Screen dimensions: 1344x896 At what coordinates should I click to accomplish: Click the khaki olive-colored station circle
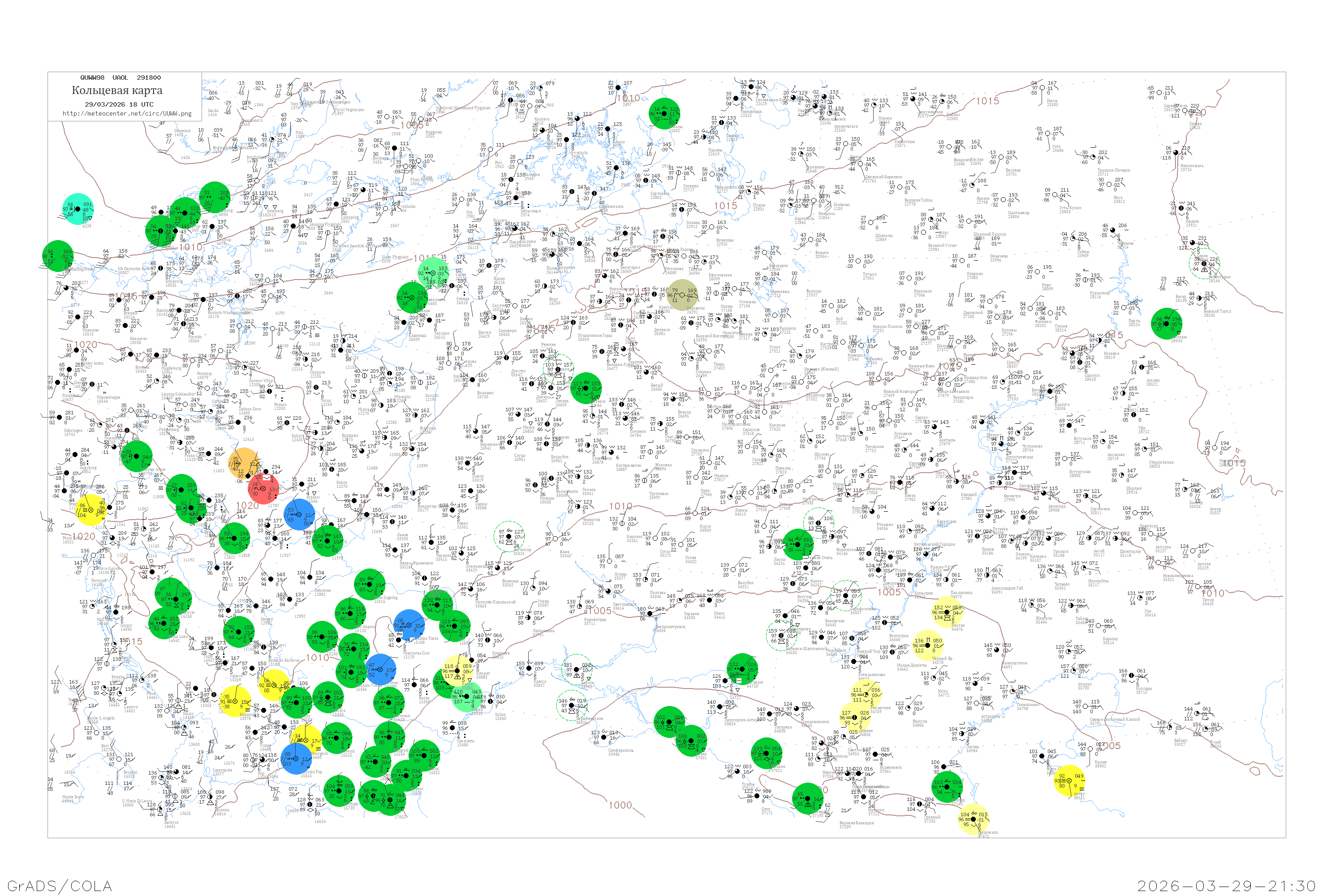(x=683, y=295)
